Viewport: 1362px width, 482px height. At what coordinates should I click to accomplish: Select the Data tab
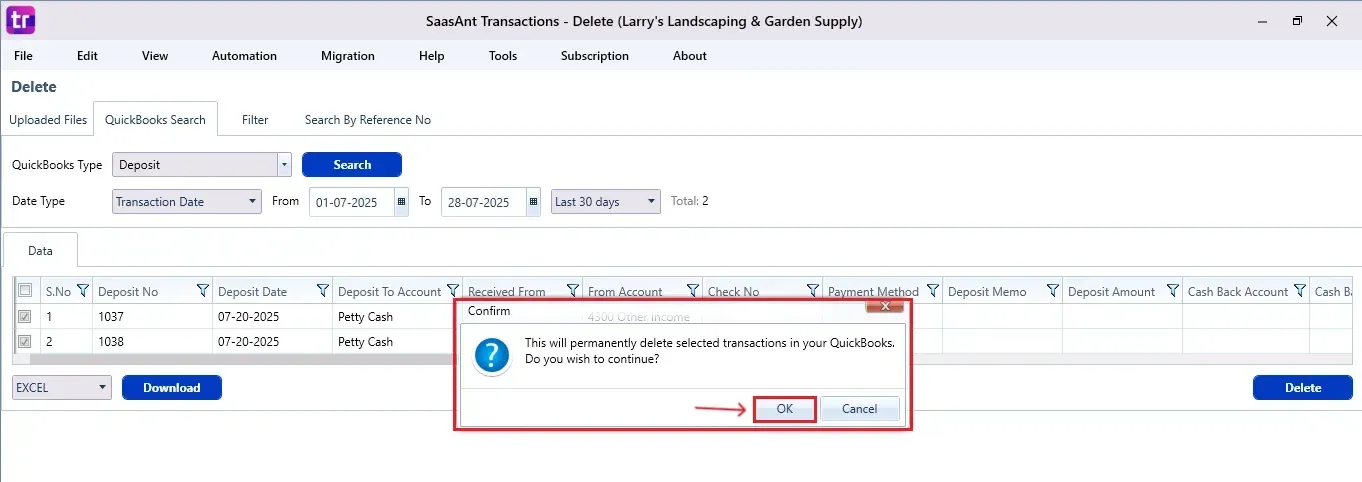point(40,251)
